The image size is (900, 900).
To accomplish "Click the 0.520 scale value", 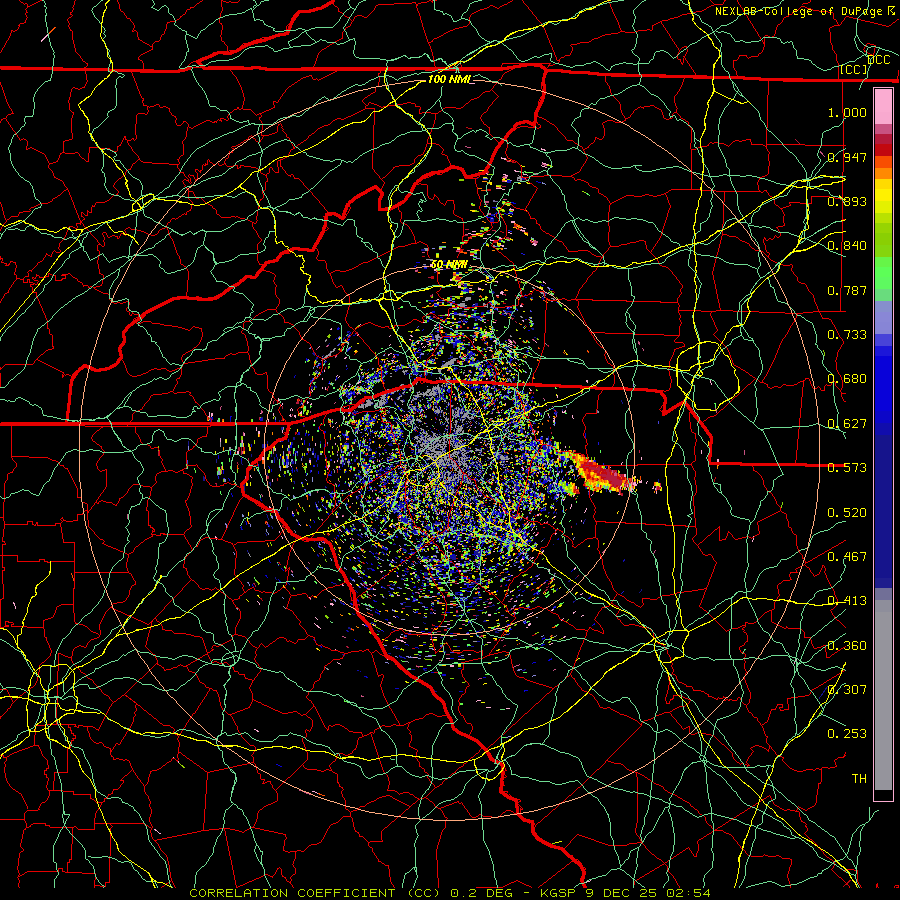I will [x=847, y=512].
